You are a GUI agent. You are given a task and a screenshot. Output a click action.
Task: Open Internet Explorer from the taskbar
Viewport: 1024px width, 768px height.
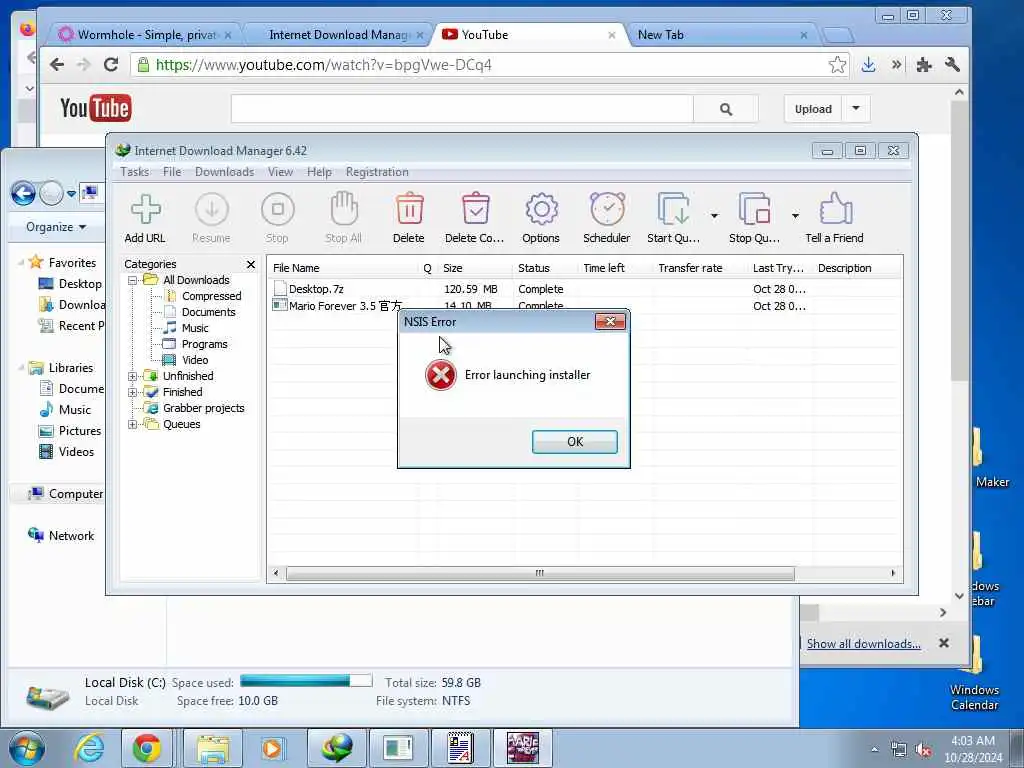(x=88, y=748)
